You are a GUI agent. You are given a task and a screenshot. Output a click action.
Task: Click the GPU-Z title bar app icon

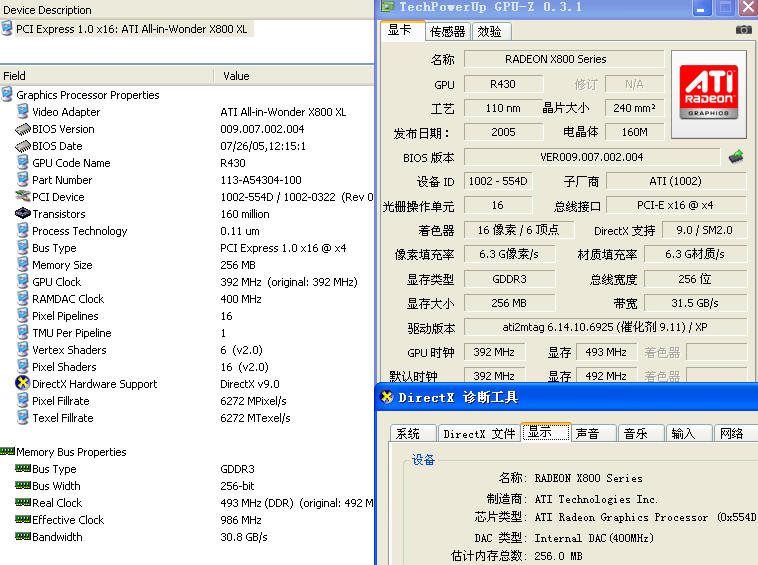point(388,6)
